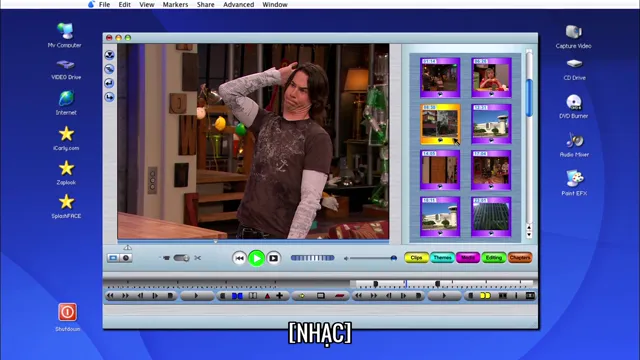Screen dimensions: 640x360
Task: Click the rectangle frame icon near the star
Action: point(321,296)
